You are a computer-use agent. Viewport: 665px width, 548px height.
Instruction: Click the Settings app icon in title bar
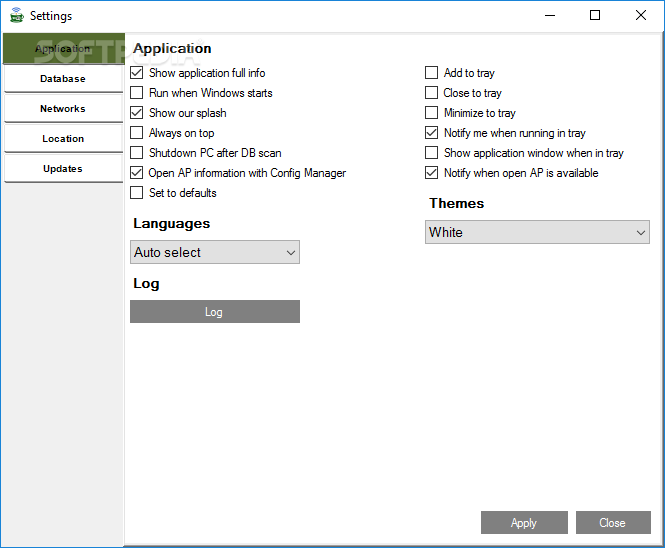tap(17, 15)
